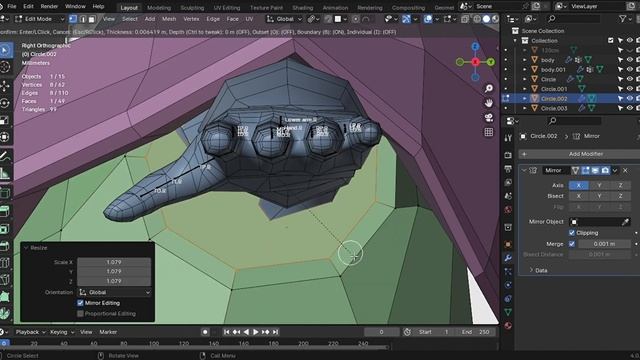This screenshot has height=360, width=640.
Task: Open the Mesh menu
Action: point(169,19)
